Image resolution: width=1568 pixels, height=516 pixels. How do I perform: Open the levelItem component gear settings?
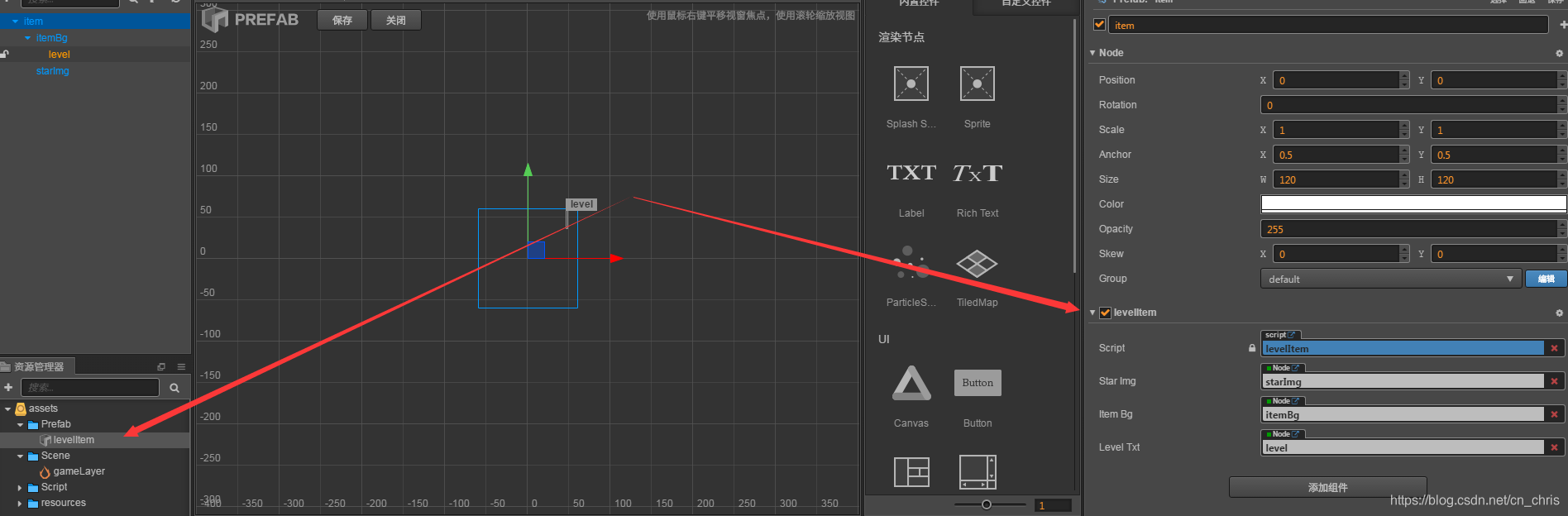(x=1560, y=313)
